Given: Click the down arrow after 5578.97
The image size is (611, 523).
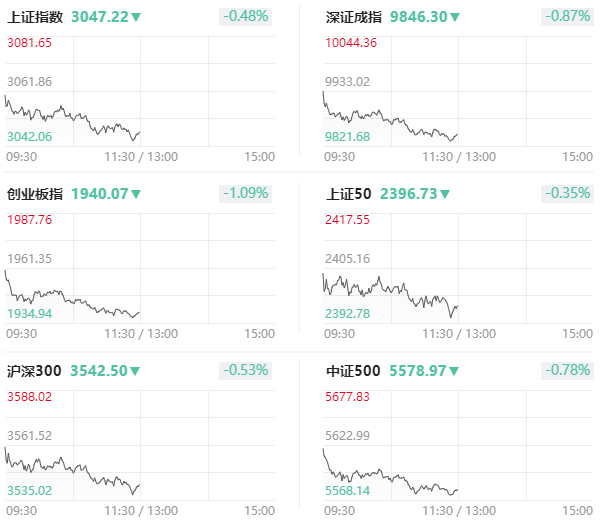Looking at the screenshot, I should [454, 371].
